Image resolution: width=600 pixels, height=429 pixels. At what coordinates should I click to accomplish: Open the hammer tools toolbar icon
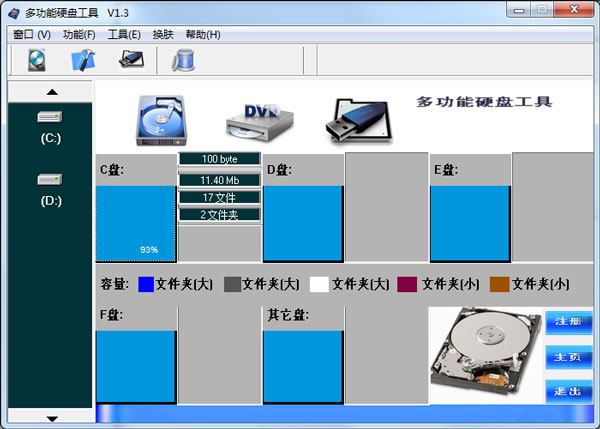83,60
